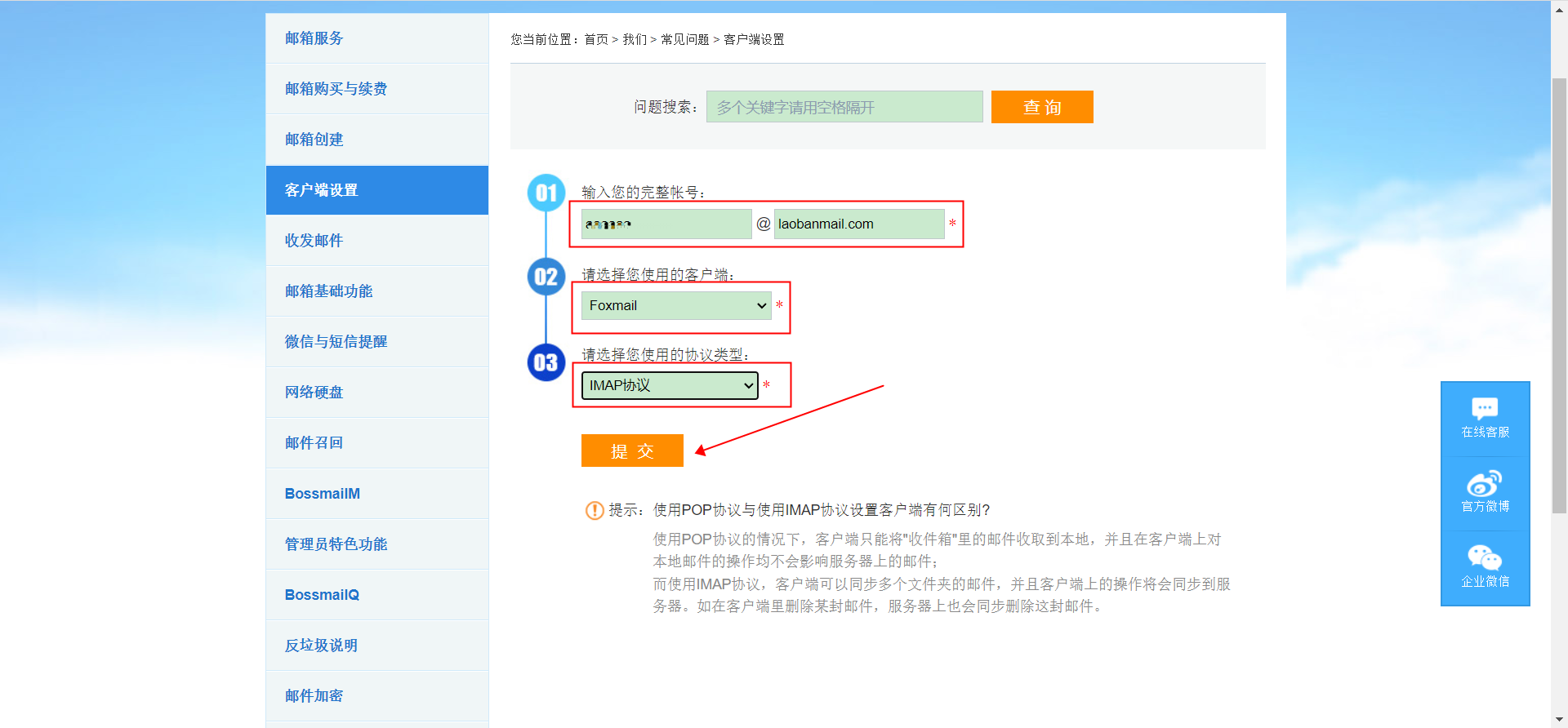Click the tip heading about POP and IMAP difference
1568x728 pixels.
click(x=822, y=510)
